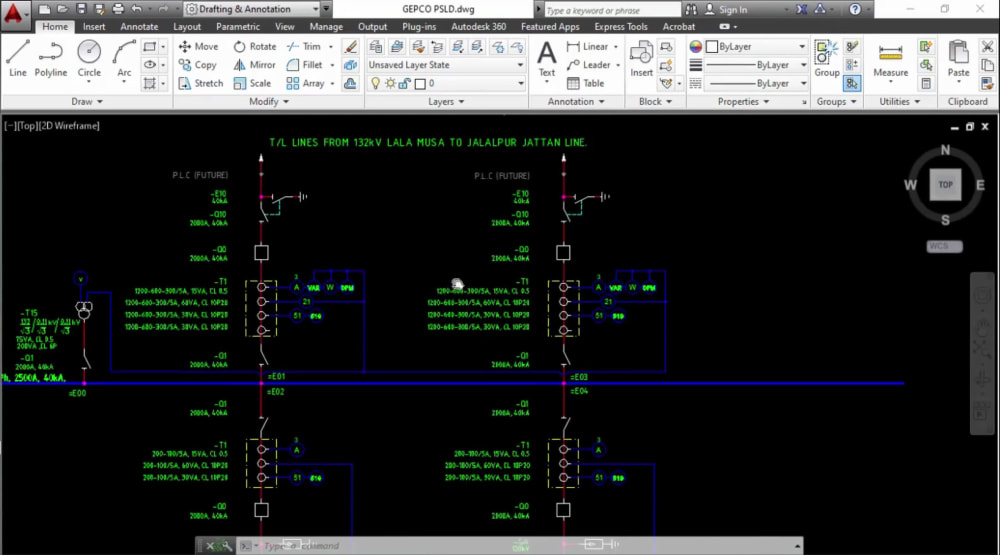Click the layer 0 color swatch
Image resolution: width=1000 pixels, height=555 pixels.
click(x=420, y=84)
